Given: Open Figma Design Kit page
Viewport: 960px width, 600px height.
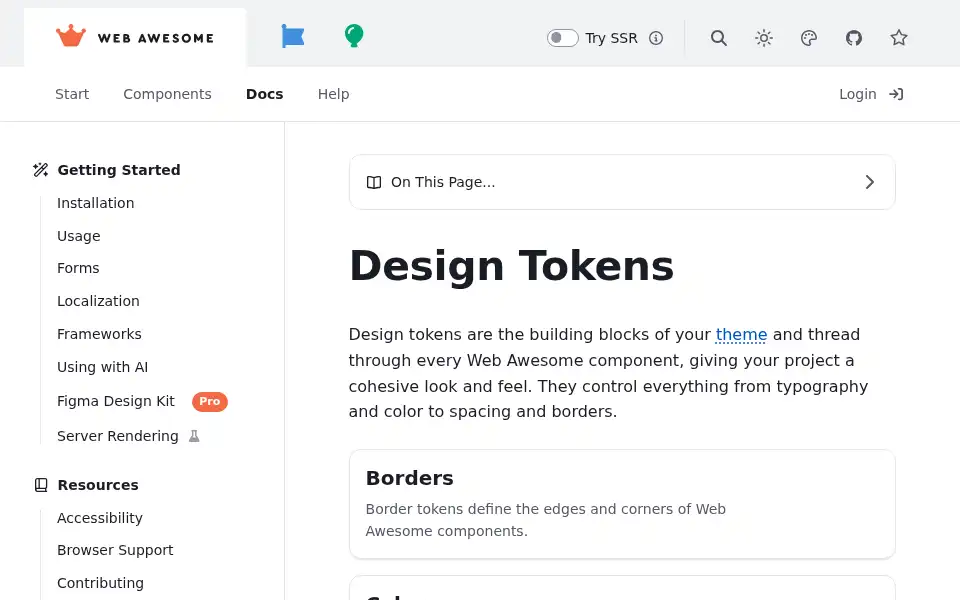Looking at the screenshot, I should tap(116, 401).
